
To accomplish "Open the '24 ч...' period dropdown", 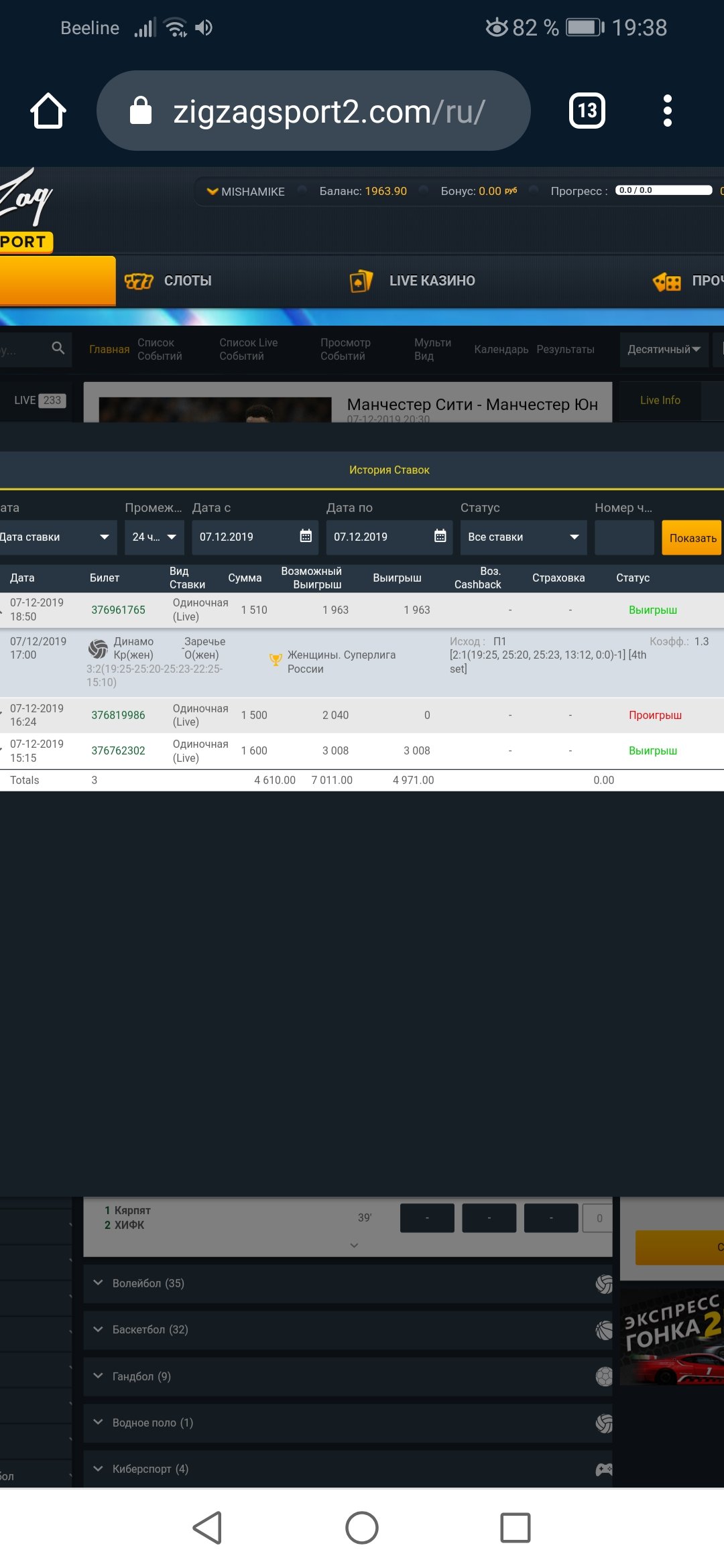I will 154,537.
